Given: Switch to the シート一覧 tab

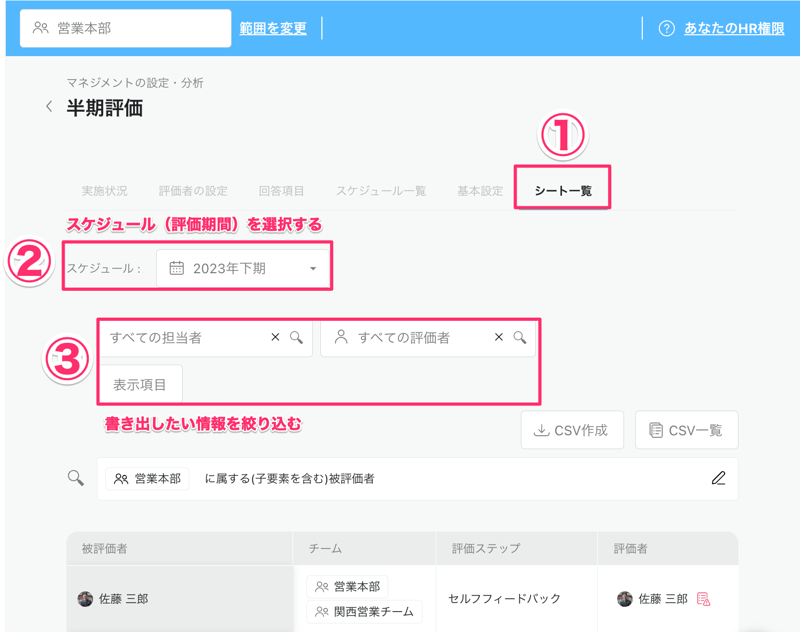Looking at the screenshot, I should (562, 191).
